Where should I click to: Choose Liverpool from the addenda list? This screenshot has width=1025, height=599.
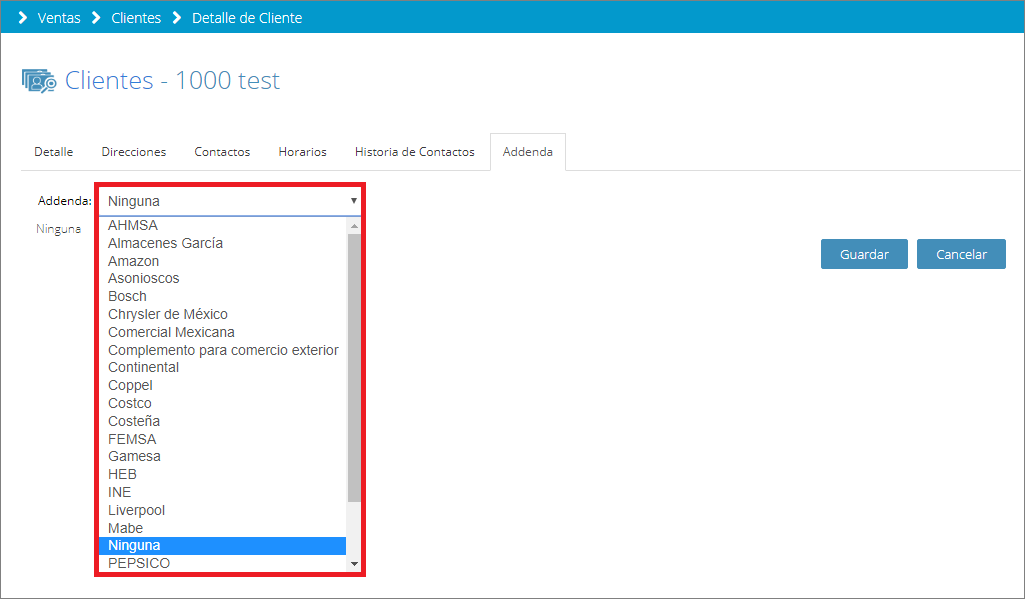(x=222, y=510)
